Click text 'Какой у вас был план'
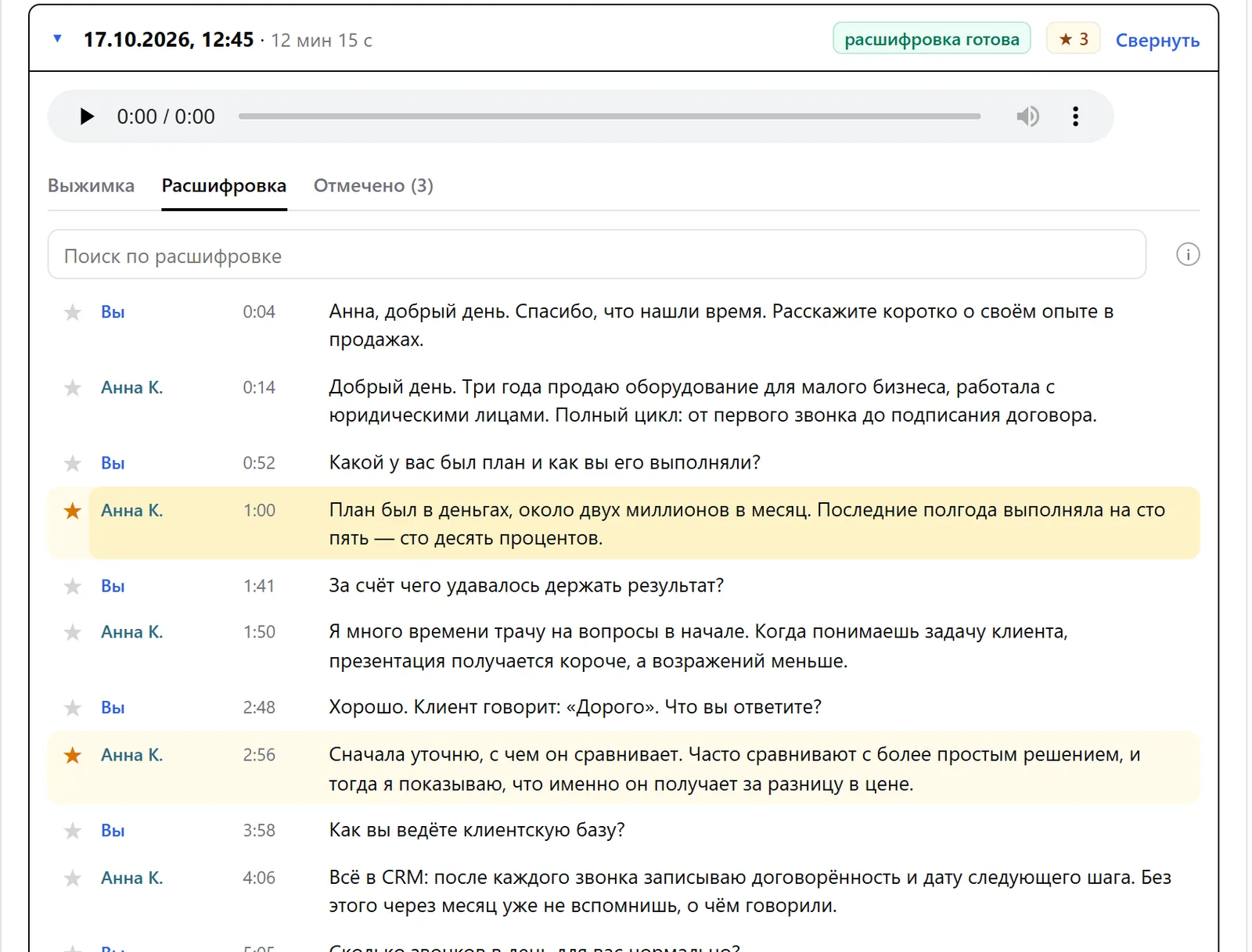Screen dimensions: 1252x952 tap(426, 462)
